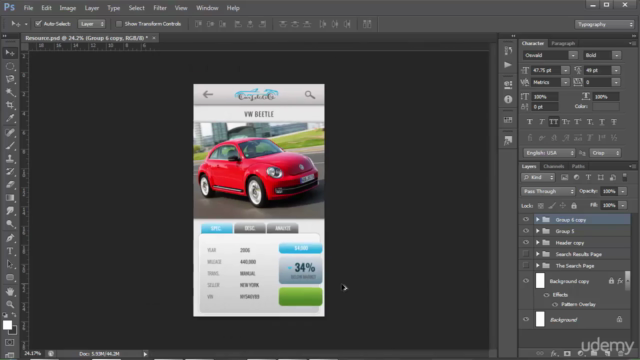Click the SPEC tab in mockup
The height and width of the screenshot is (360, 640).
[x=217, y=228]
